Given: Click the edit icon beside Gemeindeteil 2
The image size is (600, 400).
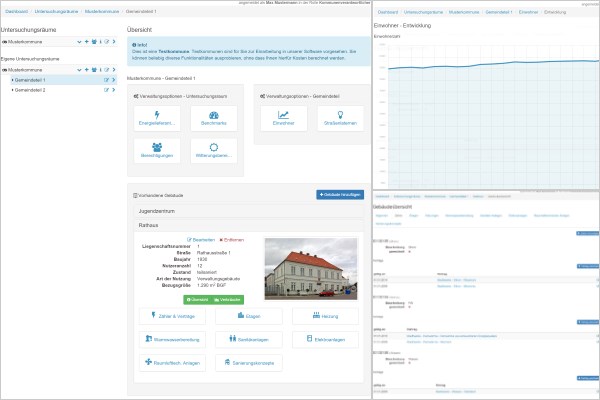Looking at the screenshot, I should 106,90.
